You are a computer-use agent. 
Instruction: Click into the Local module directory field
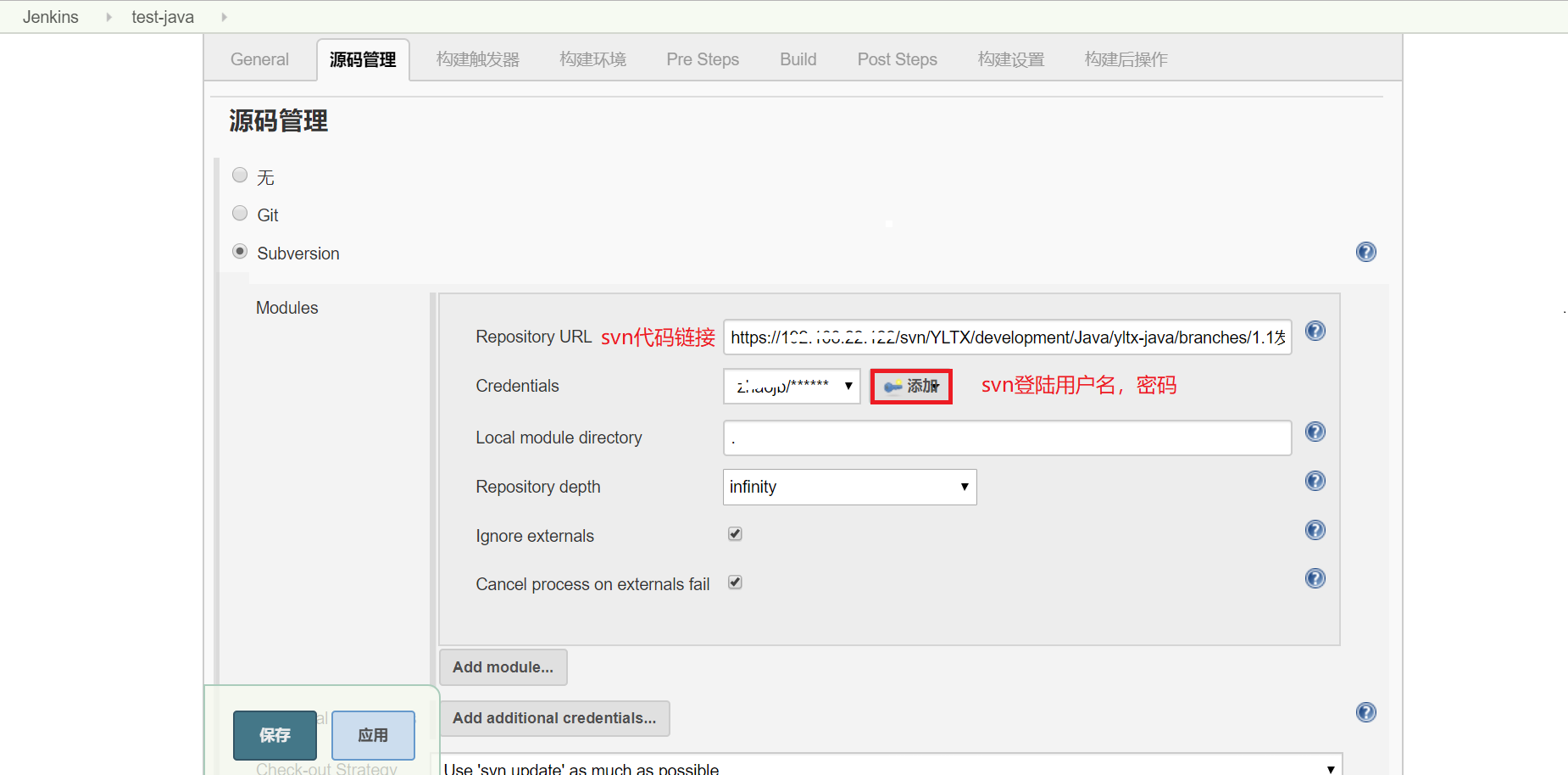[x=1007, y=438]
